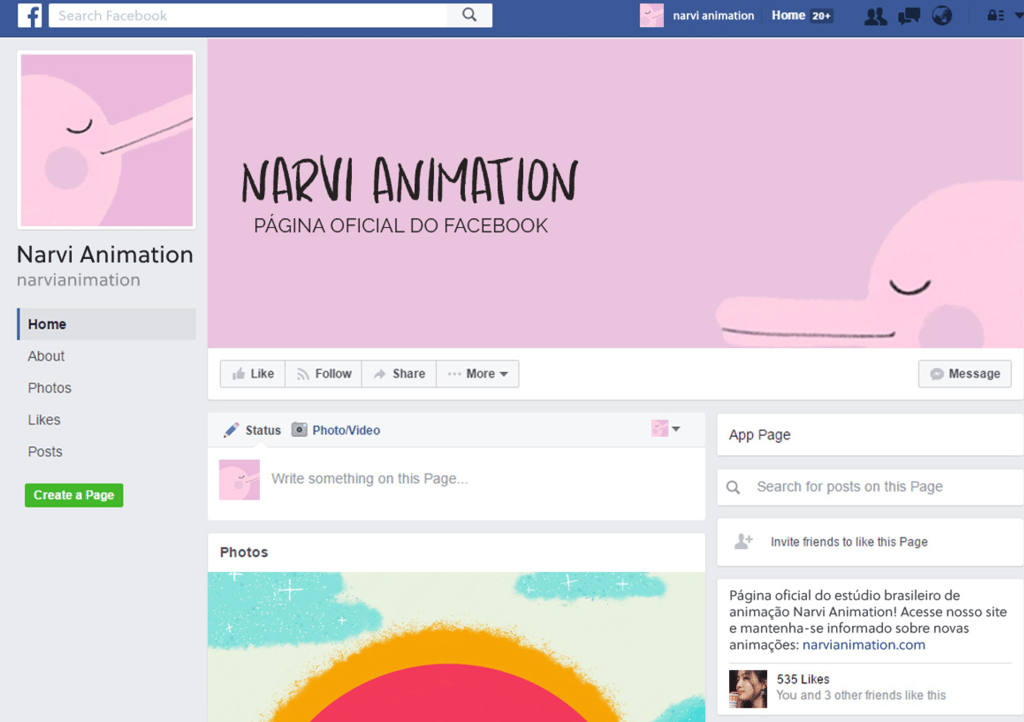Click the narvianimation username text
Viewport: 1024px width, 722px height.
point(78,280)
